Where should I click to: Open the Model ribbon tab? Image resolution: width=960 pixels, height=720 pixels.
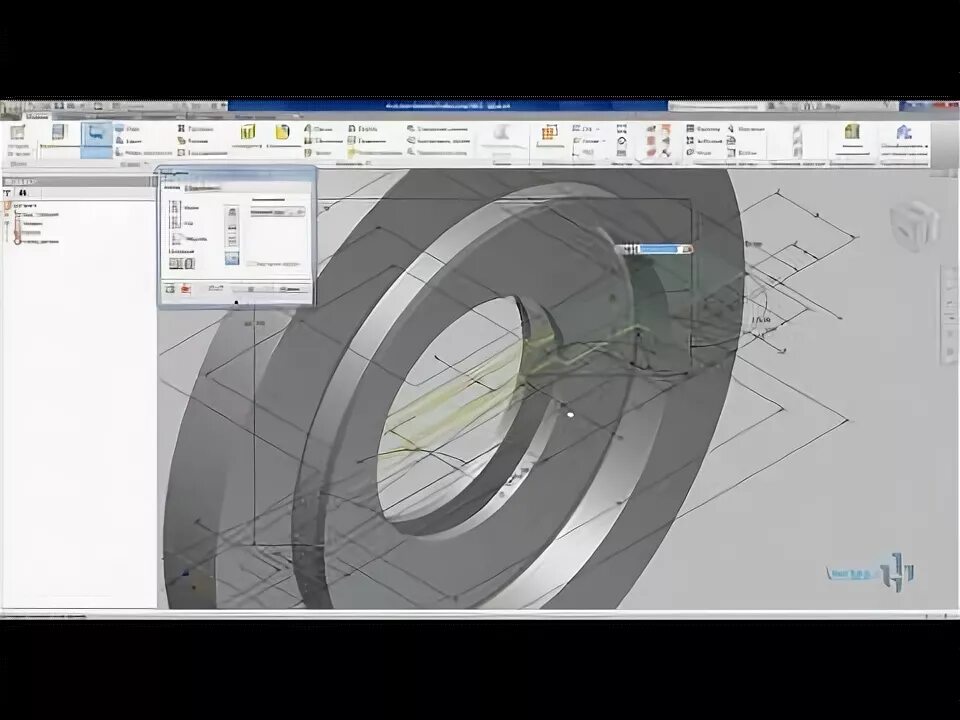(38, 116)
